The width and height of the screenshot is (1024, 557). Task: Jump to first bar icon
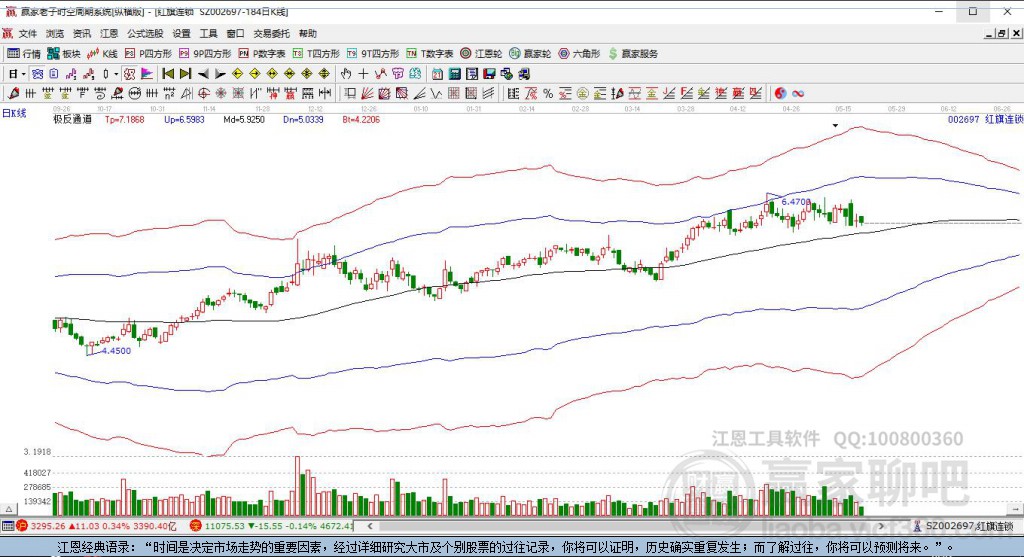(x=168, y=74)
